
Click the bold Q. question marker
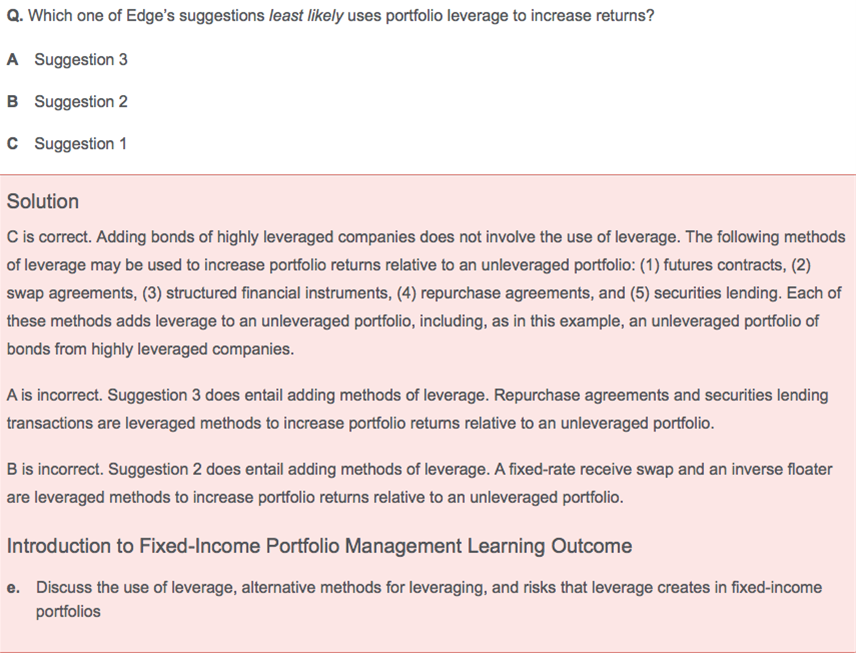[15, 16]
